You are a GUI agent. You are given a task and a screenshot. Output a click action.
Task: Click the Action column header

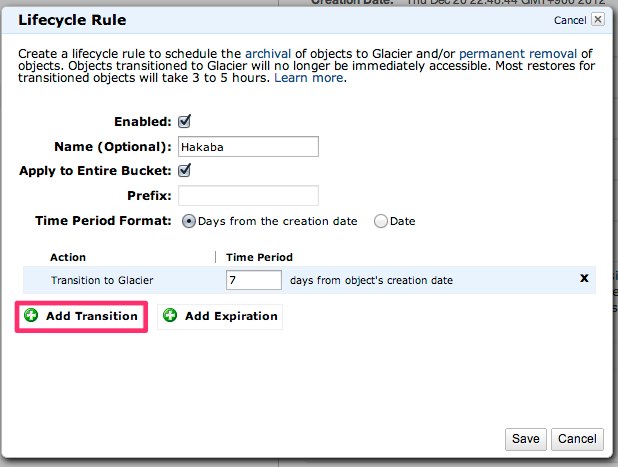68,257
